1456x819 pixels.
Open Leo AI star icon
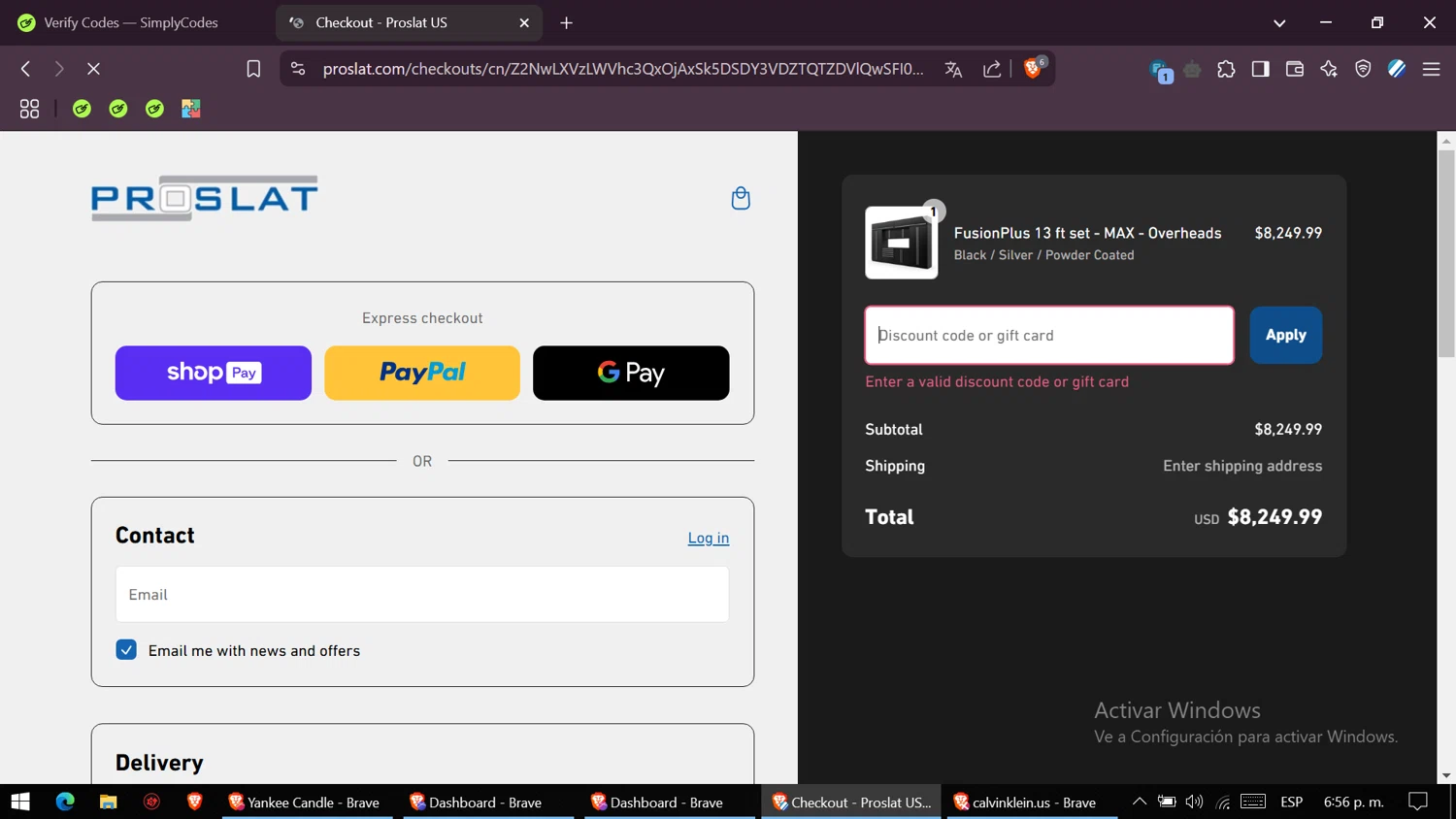1329,69
